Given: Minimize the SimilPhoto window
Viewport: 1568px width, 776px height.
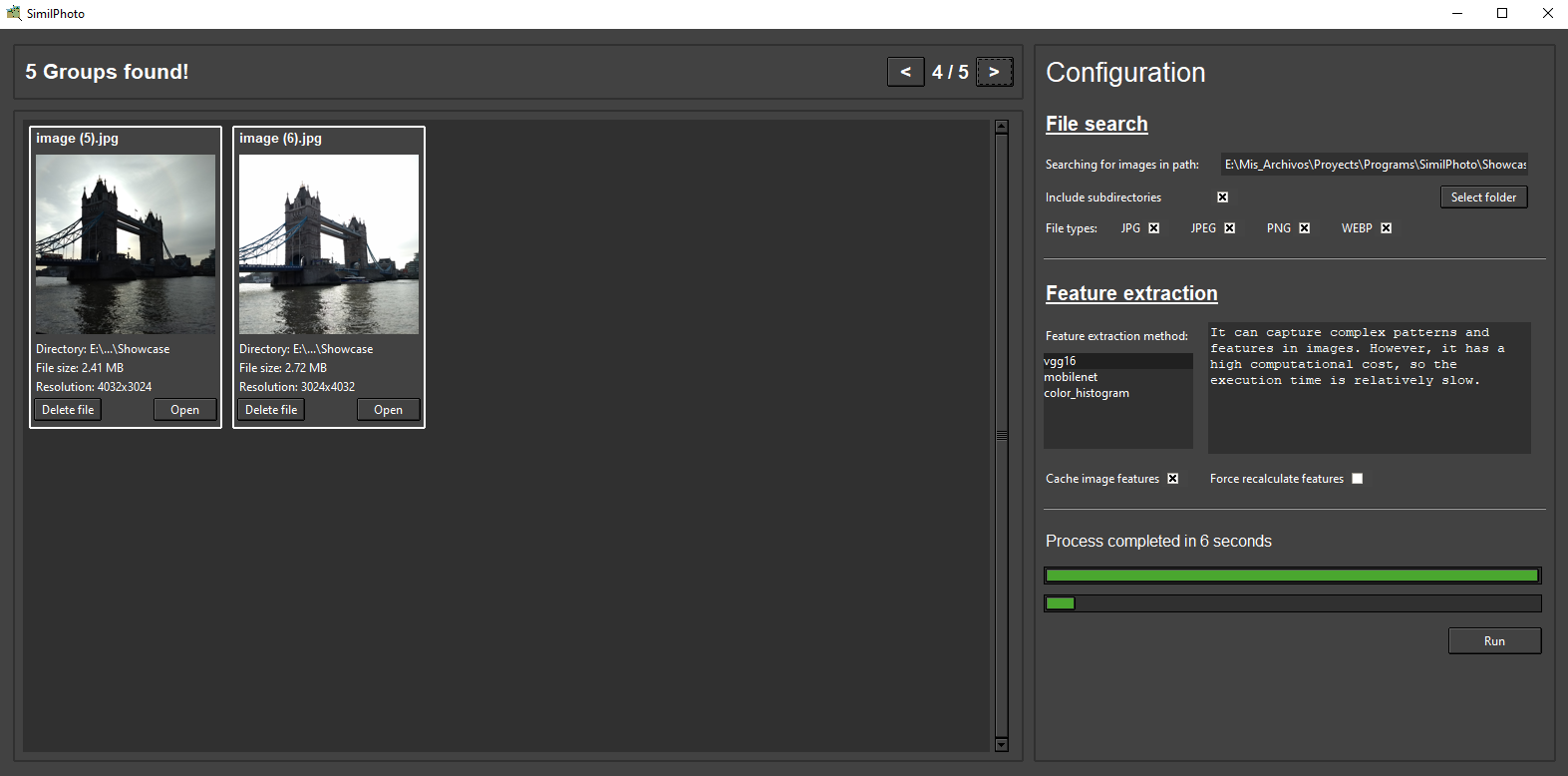Looking at the screenshot, I should coord(1457,14).
